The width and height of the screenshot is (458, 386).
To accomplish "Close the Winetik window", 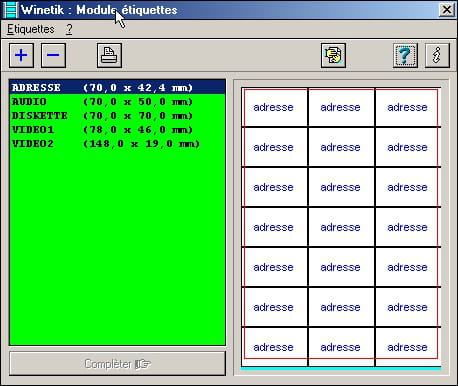I will (x=446, y=10).
